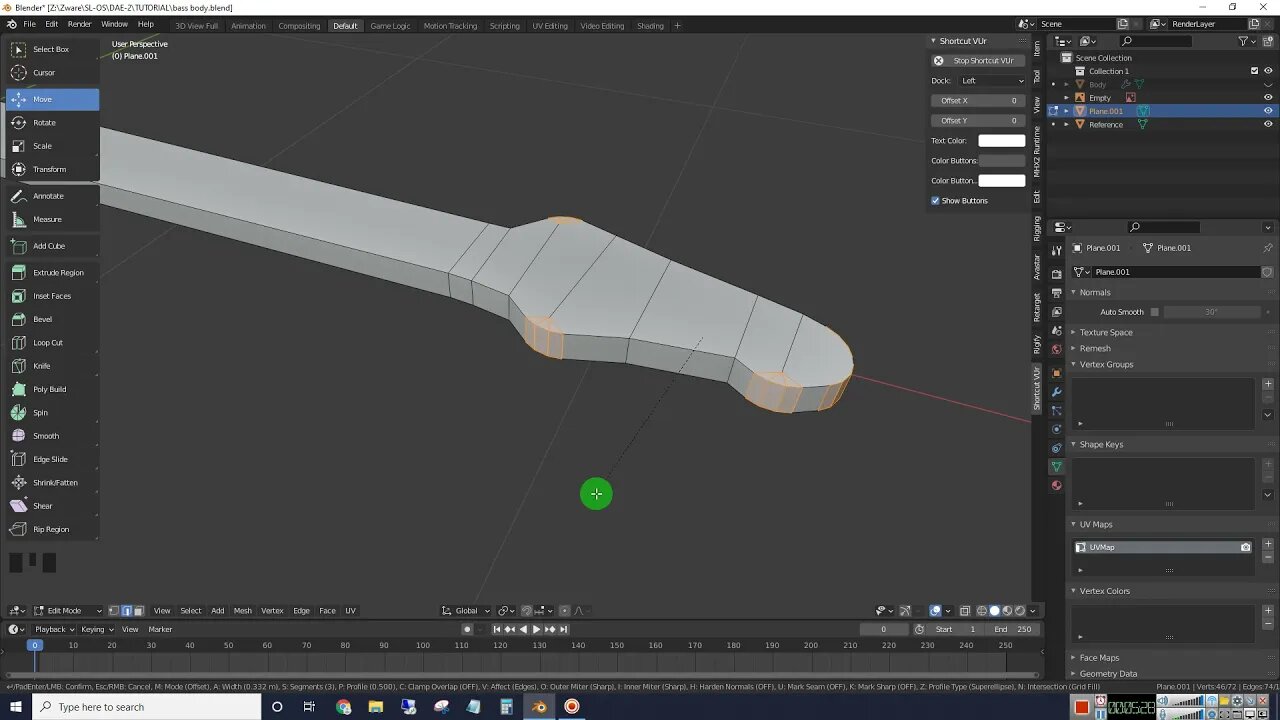This screenshot has width=1280, height=720.
Task: Add a new UV map with plus button
Action: click(x=1268, y=544)
